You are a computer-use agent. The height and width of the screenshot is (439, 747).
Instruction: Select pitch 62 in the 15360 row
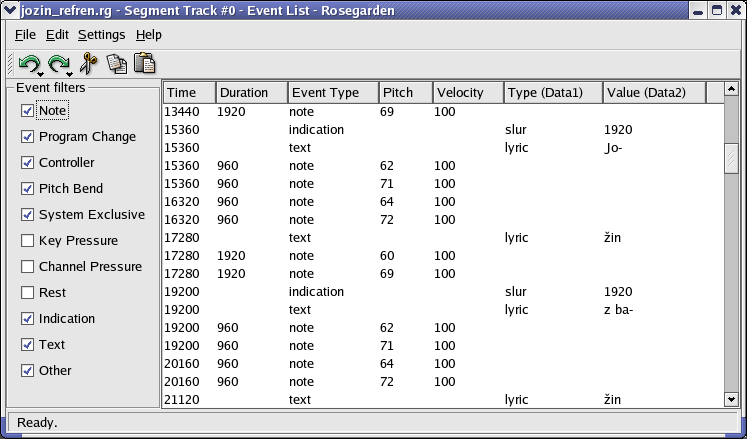click(x=387, y=166)
